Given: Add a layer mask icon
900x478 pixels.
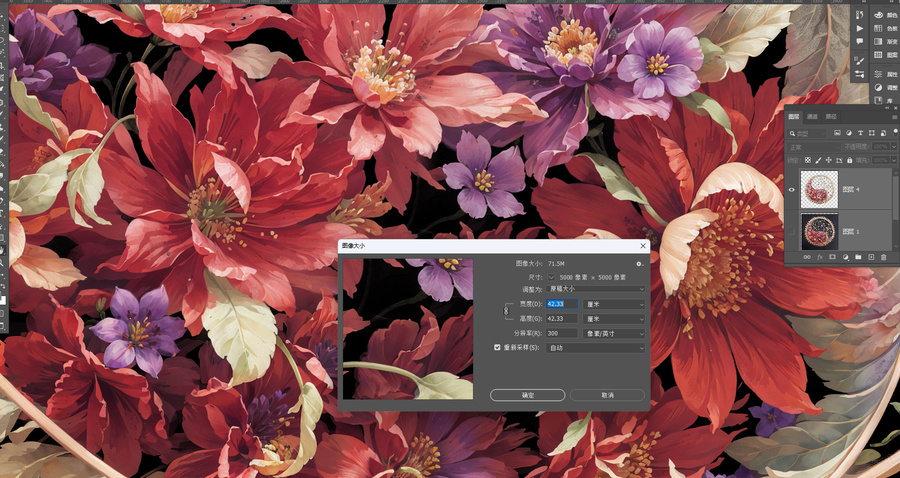Looking at the screenshot, I should 832,257.
